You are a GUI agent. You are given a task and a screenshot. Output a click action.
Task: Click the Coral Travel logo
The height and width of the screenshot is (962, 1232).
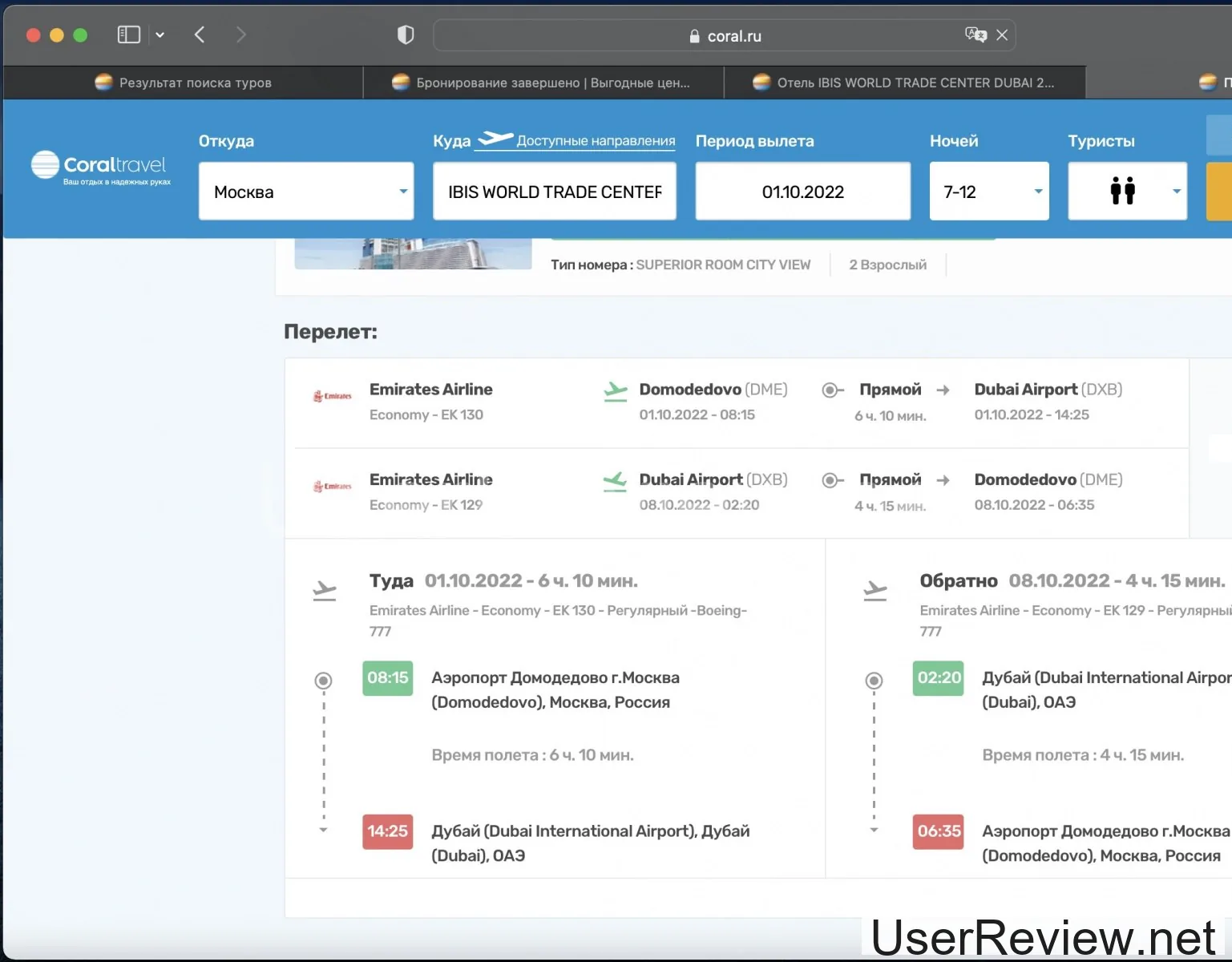[100, 167]
